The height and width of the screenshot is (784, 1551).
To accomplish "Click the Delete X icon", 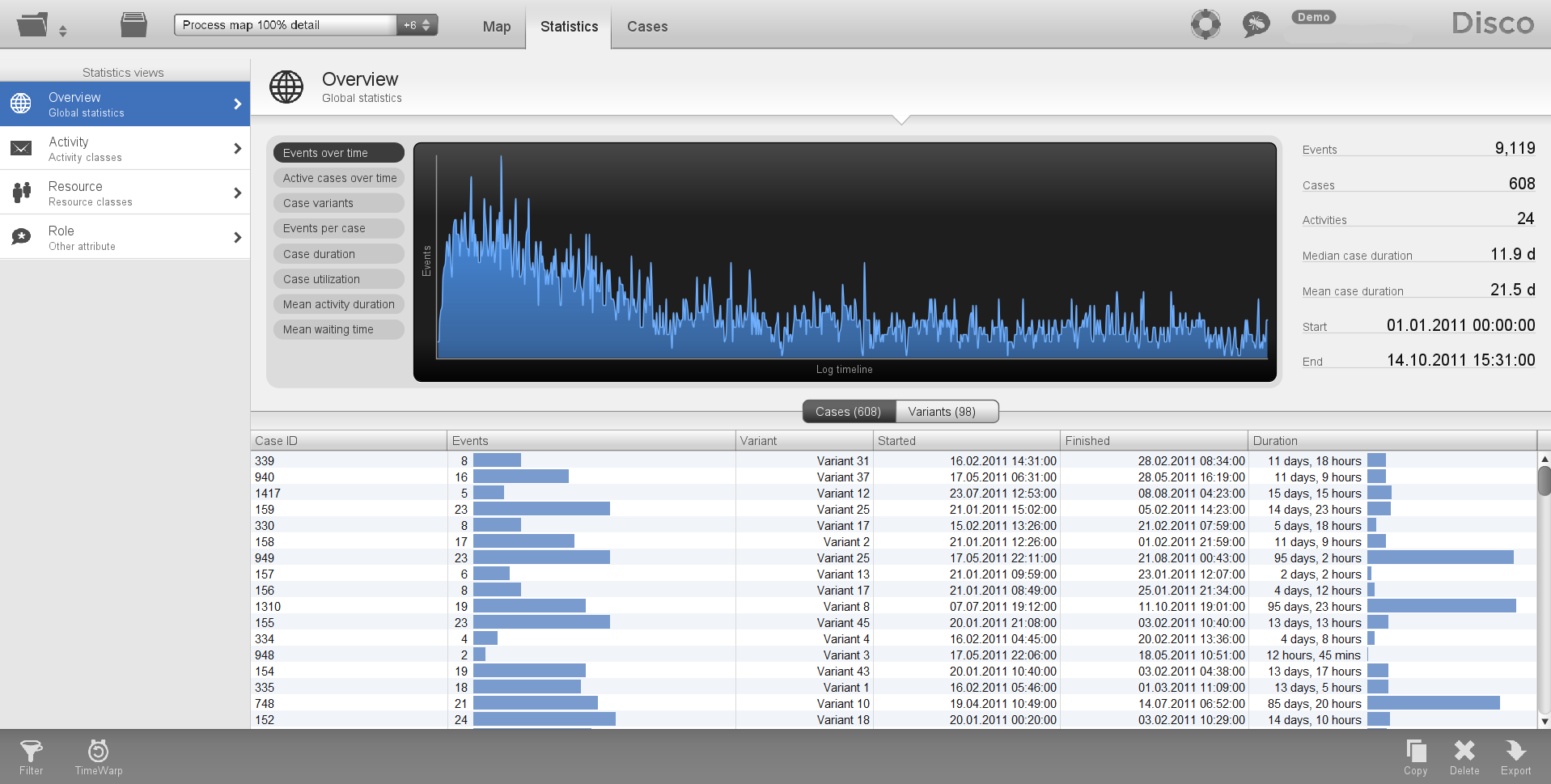I will [x=1464, y=757].
